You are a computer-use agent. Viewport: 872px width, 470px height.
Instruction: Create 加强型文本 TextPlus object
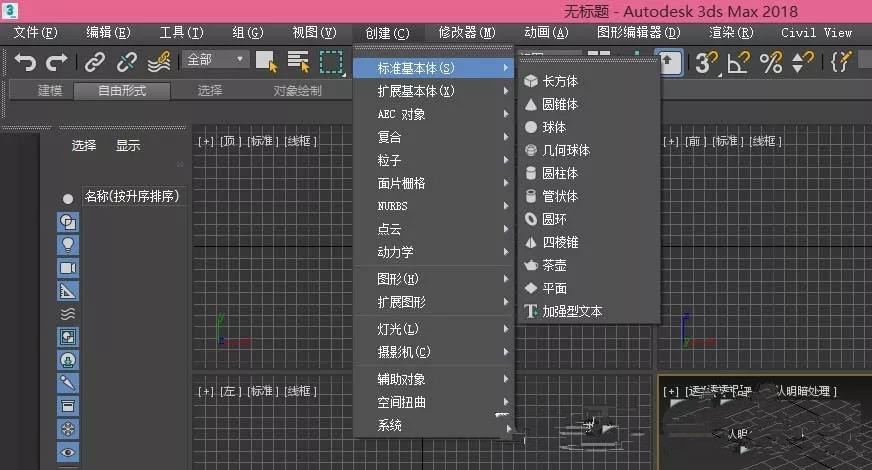[x=589, y=311]
